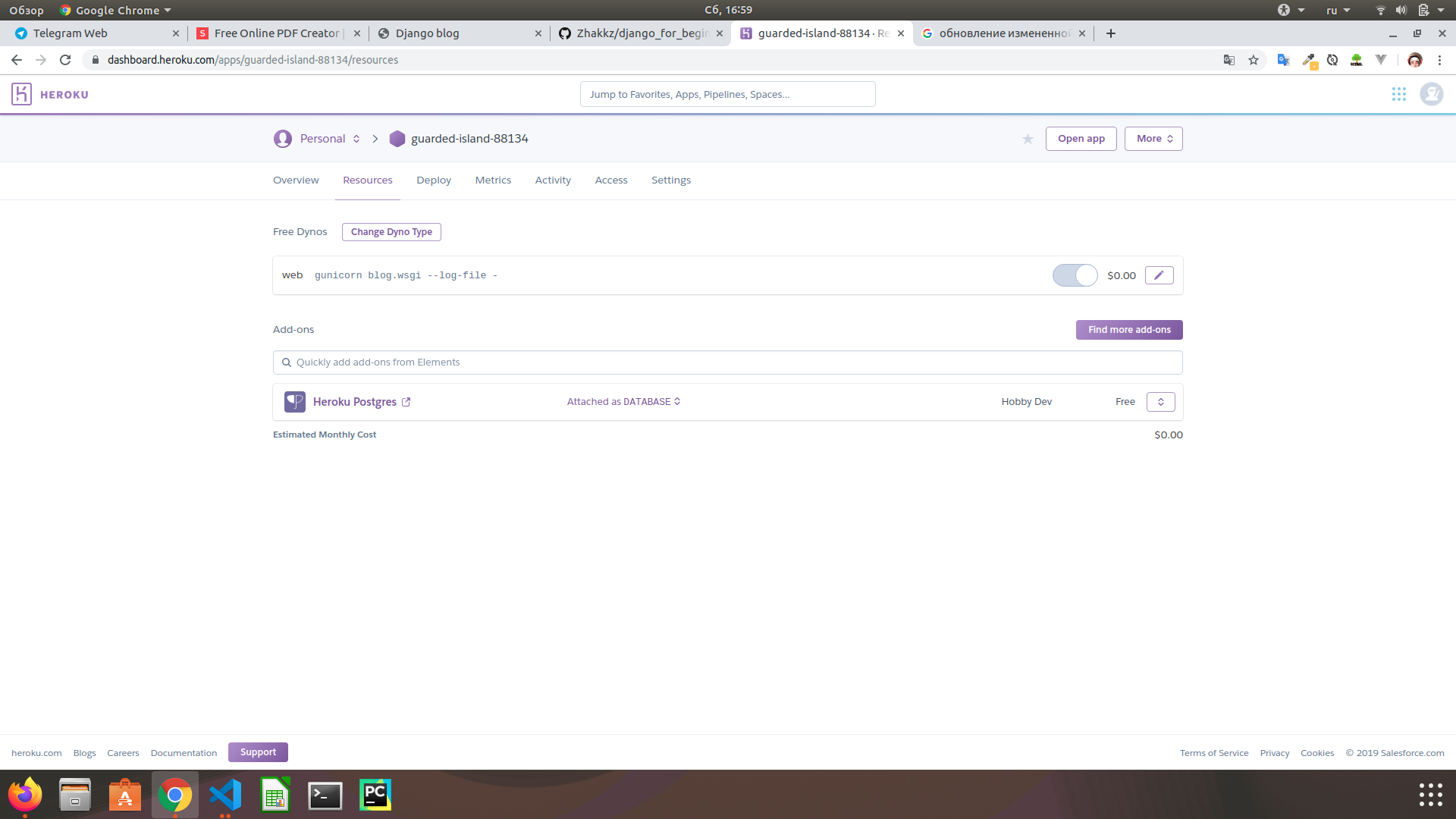The height and width of the screenshot is (819, 1456).
Task: Click the search magnifier in the add-ons field
Action: pyautogui.click(x=287, y=362)
